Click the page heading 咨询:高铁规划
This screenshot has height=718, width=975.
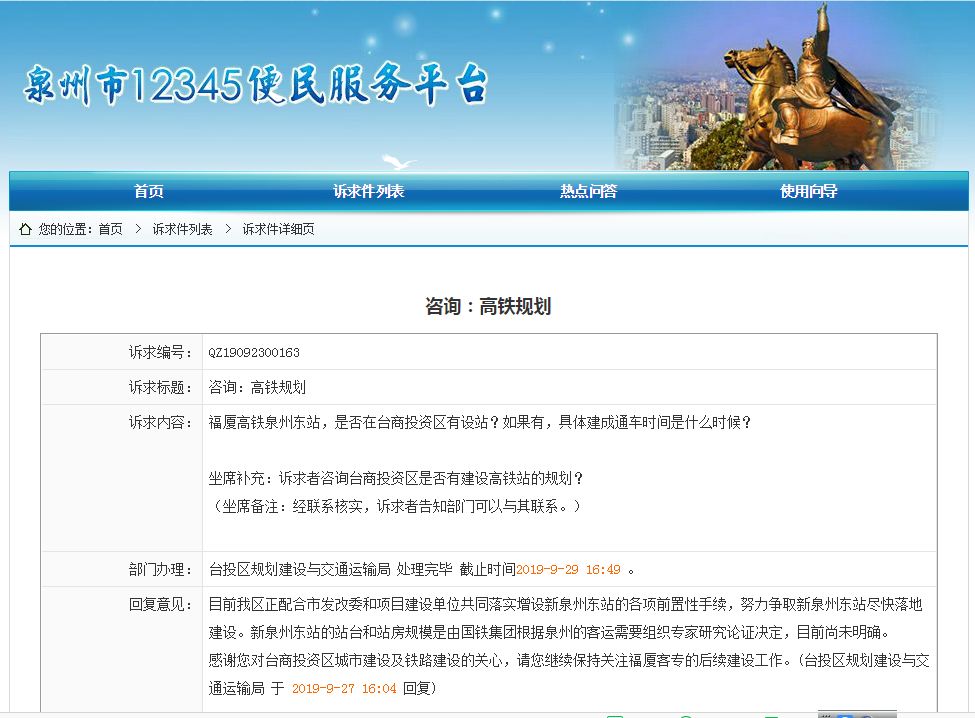click(488, 306)
